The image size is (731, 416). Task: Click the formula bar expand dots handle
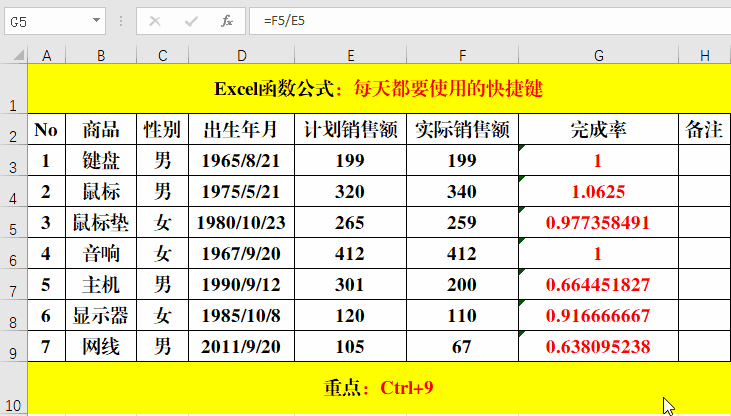(121, 21)
